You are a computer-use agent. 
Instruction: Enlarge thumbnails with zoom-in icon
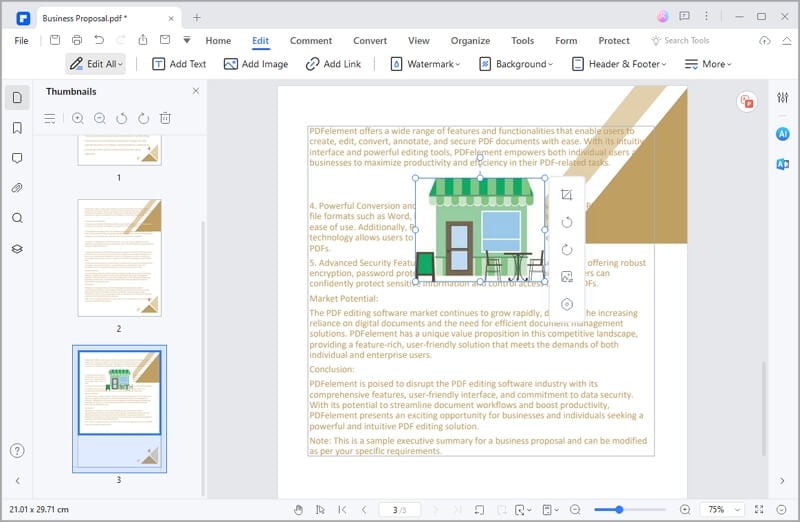pyautogui.click(x=78, y=118)
